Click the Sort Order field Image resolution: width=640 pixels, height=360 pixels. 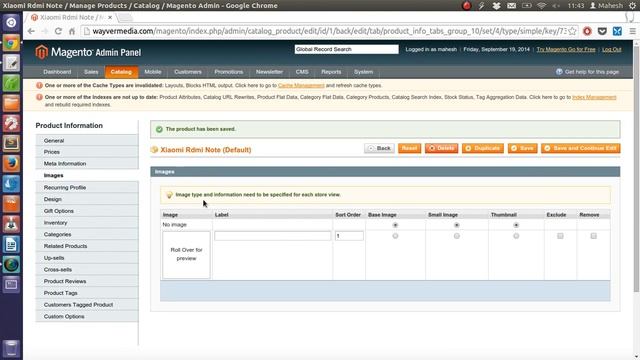tap(349, 236)
